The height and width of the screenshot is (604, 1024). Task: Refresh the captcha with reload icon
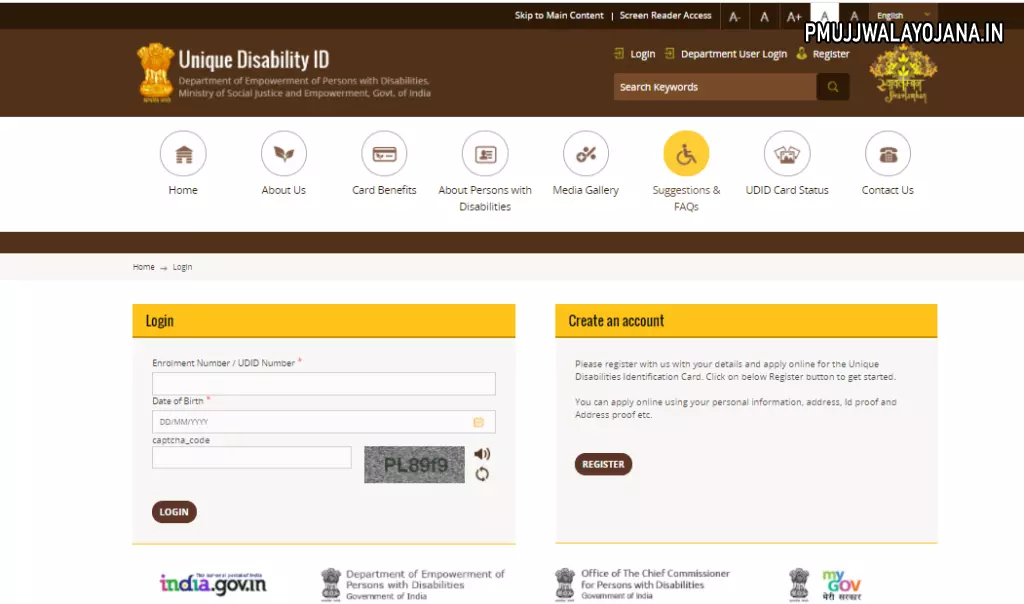coord(481,474)
